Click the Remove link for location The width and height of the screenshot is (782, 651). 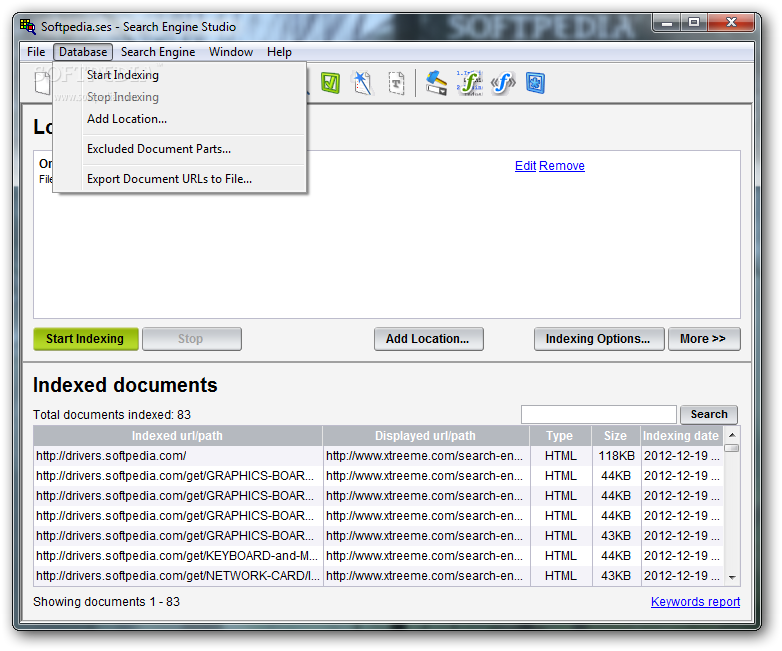(x=562, y=166)
